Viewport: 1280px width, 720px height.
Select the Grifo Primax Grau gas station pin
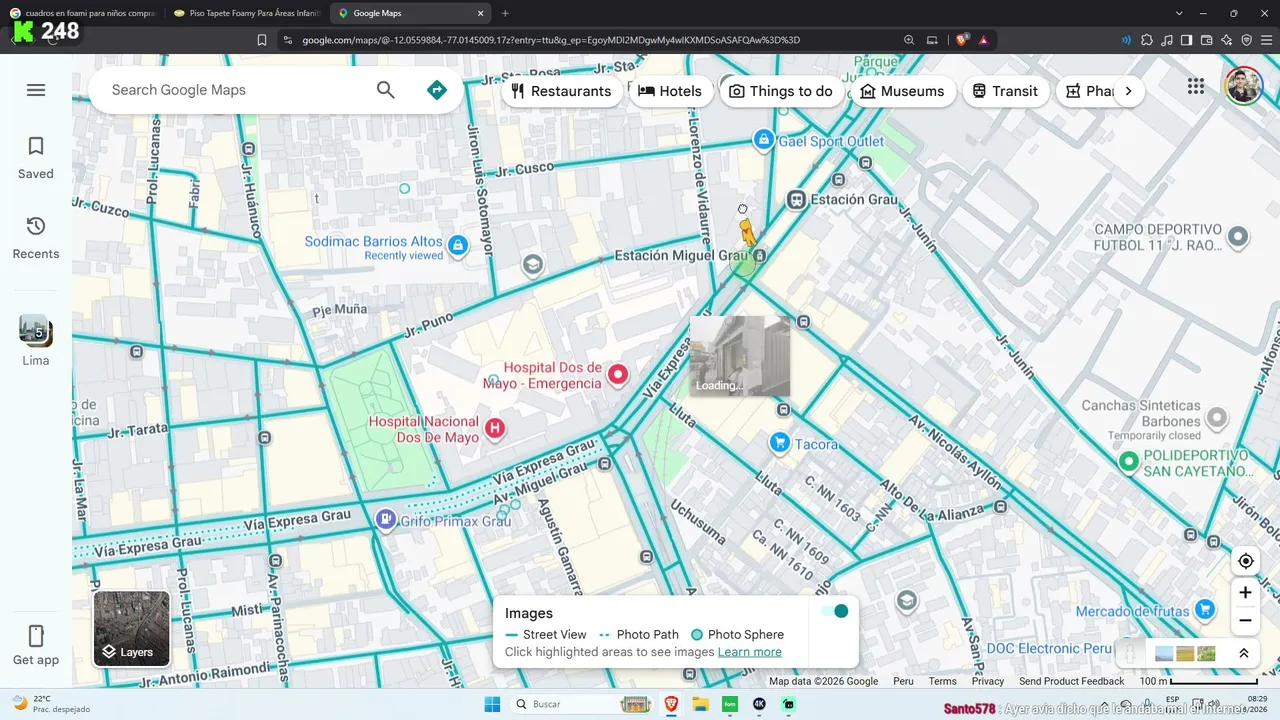tap(386, 519)
